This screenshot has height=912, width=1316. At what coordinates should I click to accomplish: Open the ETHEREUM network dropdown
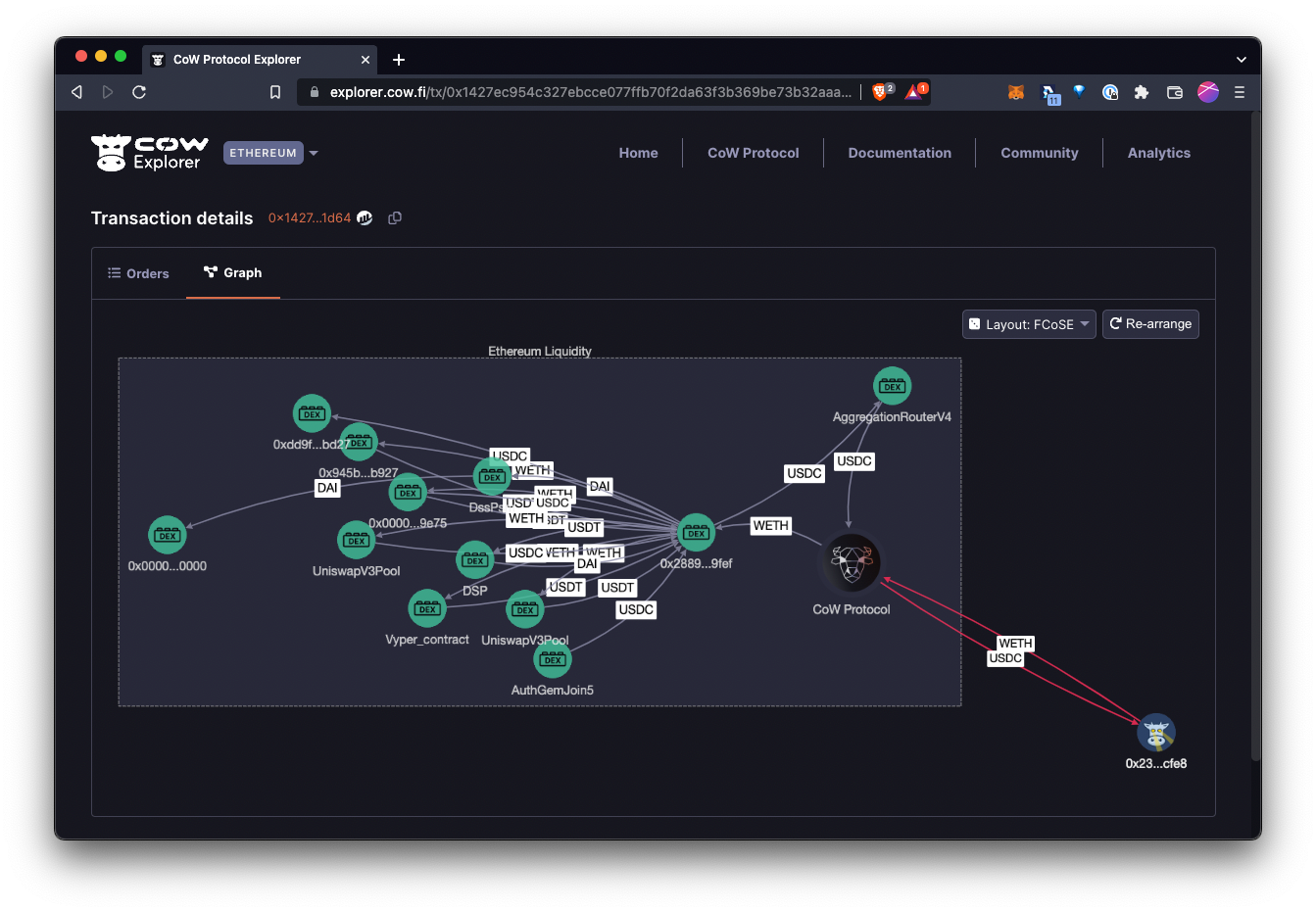point(269,153)
